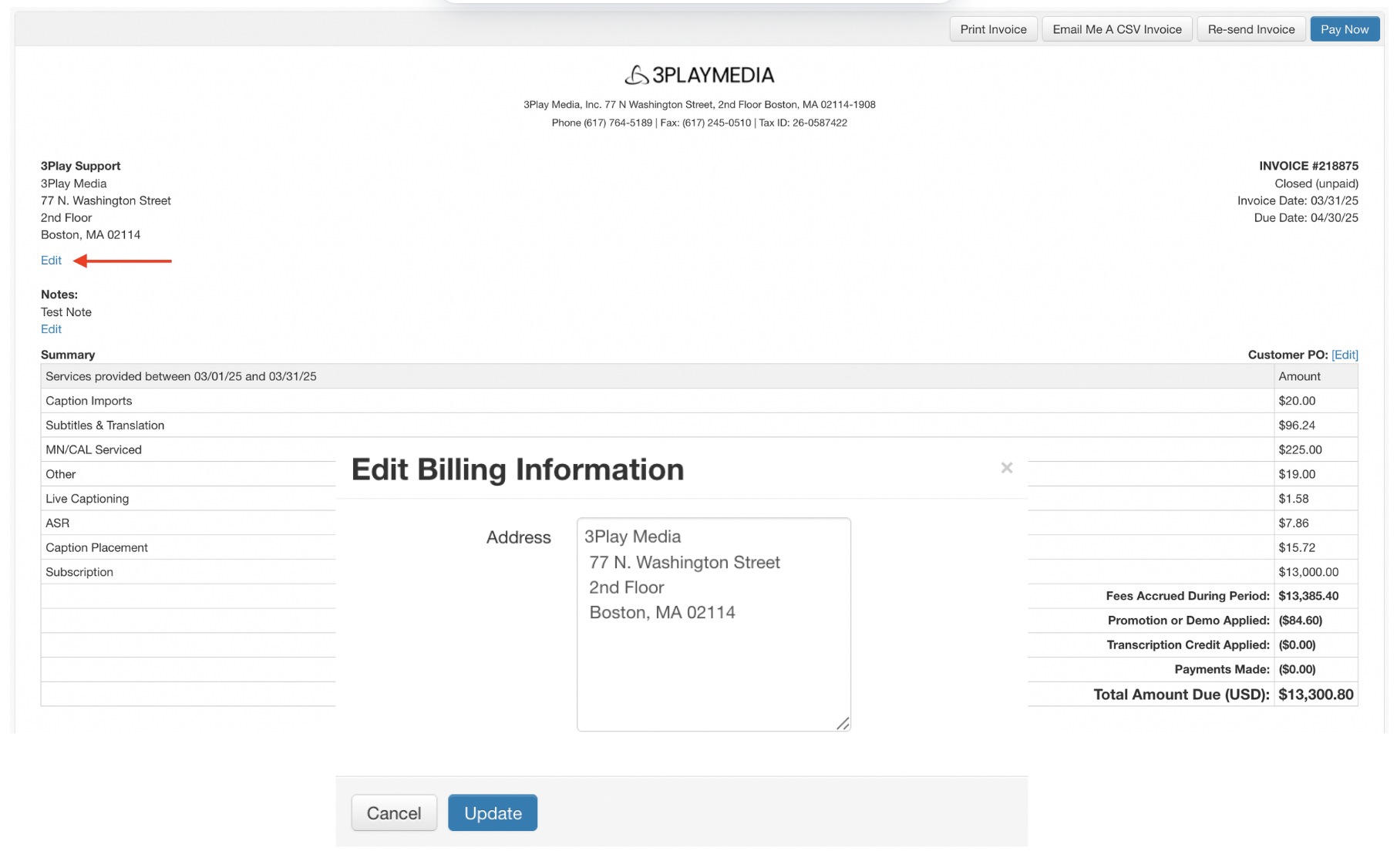Click the Closed (unpaid) status text

(x=1316, y=183)
